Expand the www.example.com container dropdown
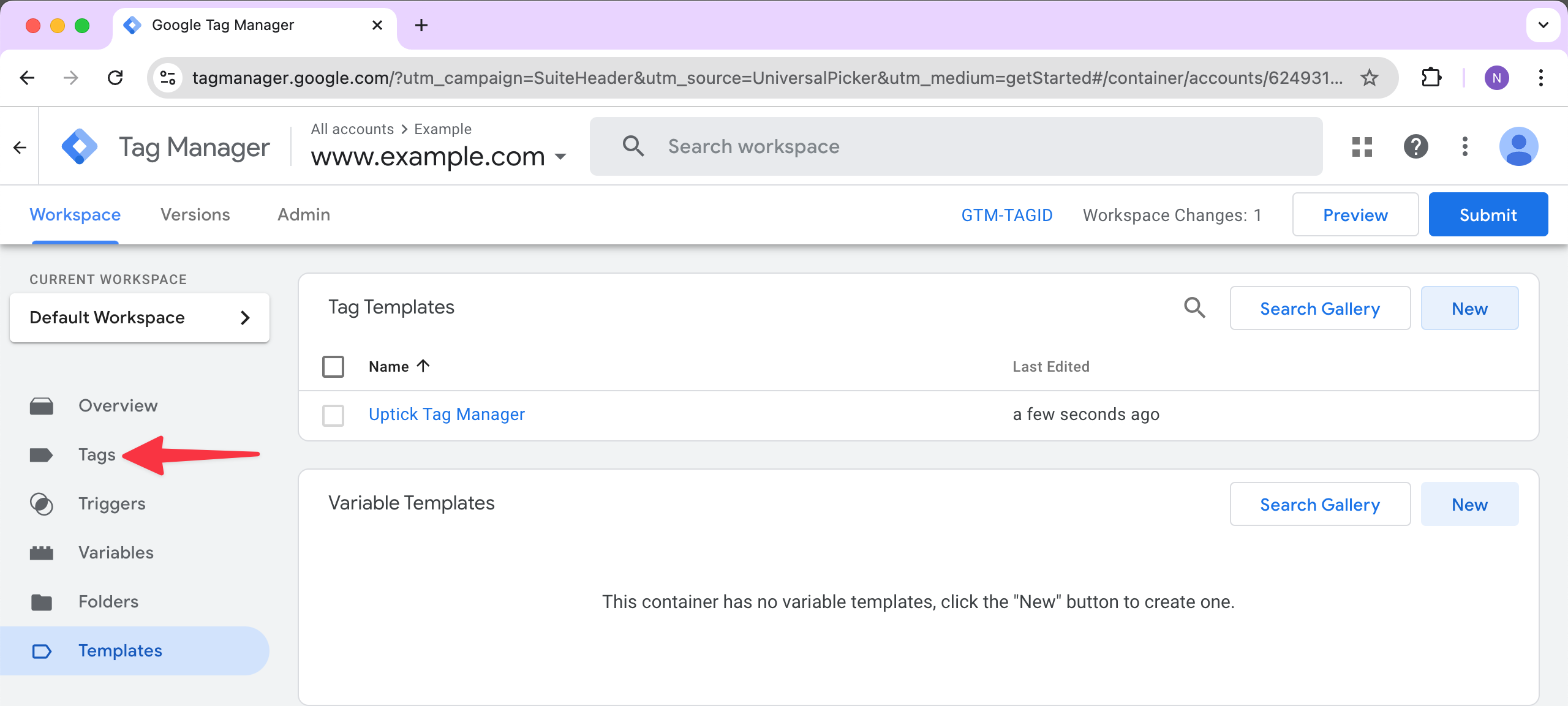 pos(560,157)
